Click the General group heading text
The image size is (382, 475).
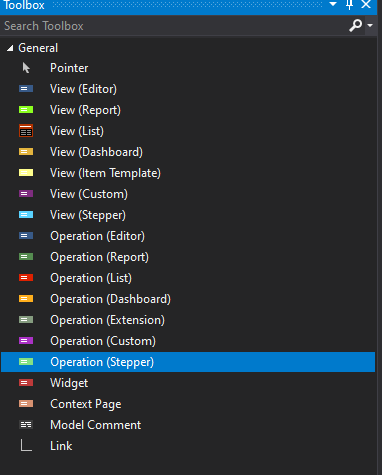click(38, 48)
